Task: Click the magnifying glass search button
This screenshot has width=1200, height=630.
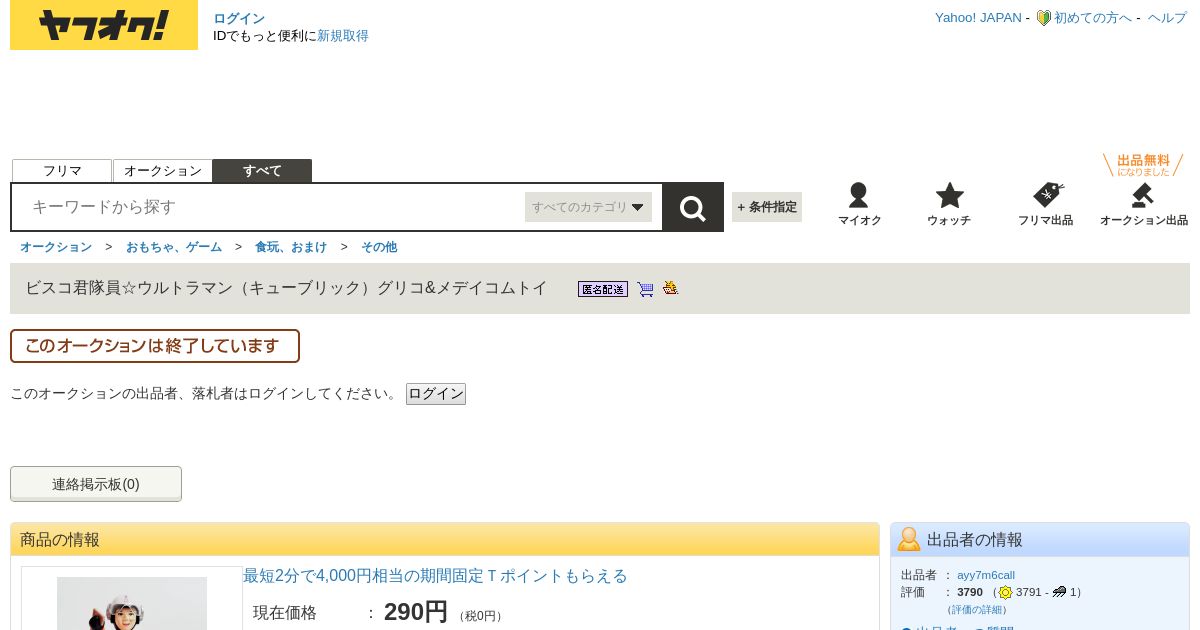Action: click(693, 207)
